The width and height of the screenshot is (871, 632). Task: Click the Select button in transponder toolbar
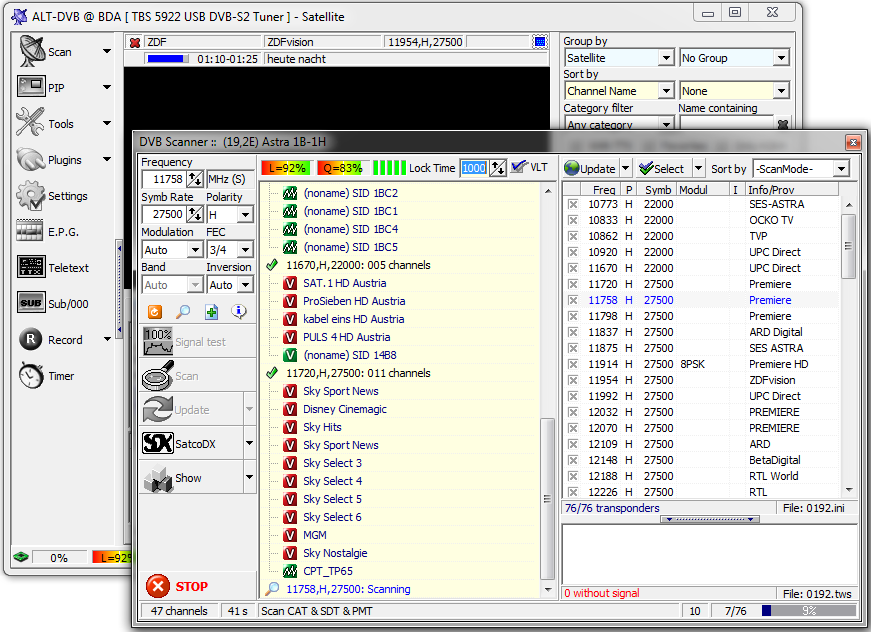(663, 168)
